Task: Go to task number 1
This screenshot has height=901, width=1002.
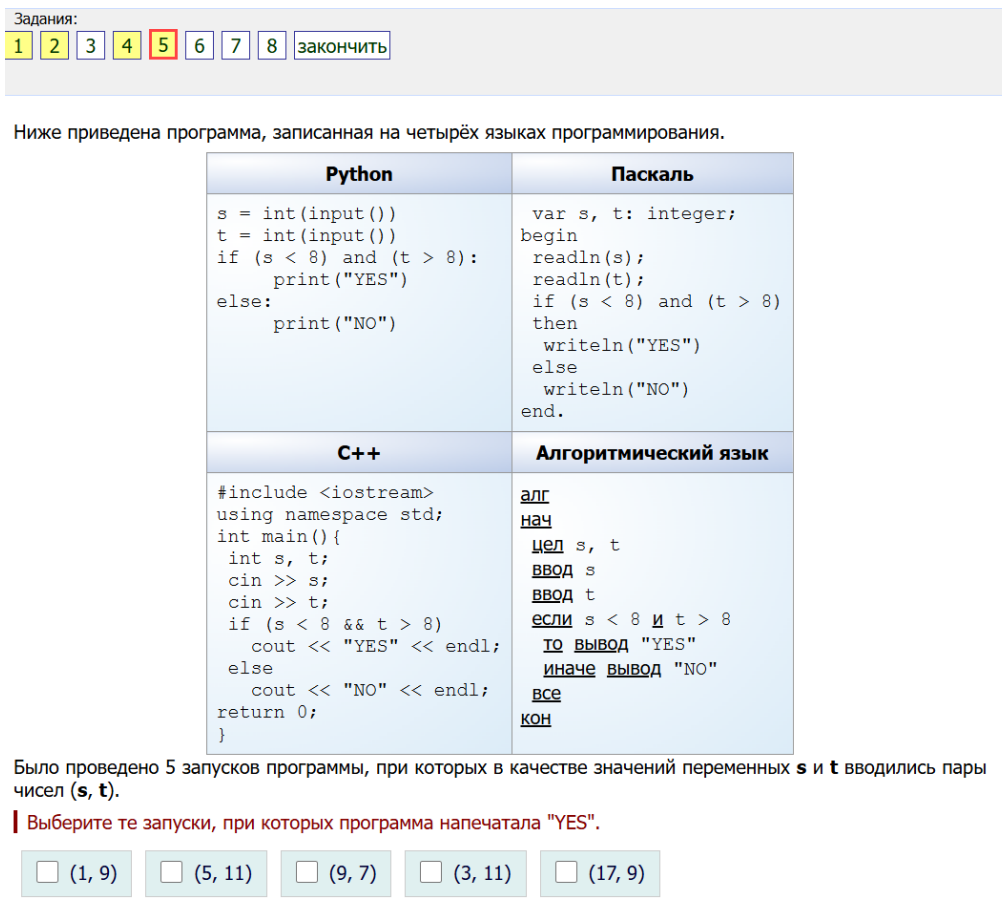Action: (18, 46)
